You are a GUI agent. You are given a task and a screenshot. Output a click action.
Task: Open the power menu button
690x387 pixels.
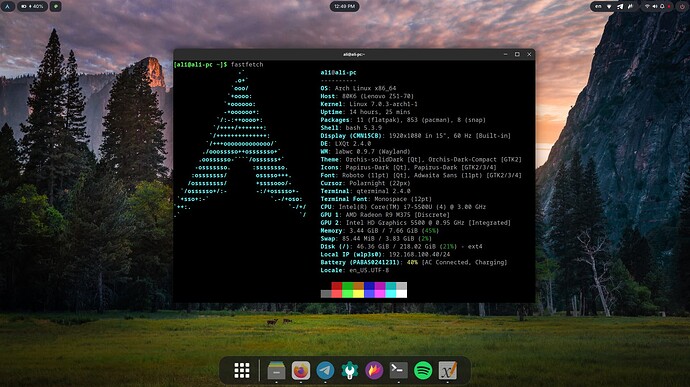click(x=682, y=6)
